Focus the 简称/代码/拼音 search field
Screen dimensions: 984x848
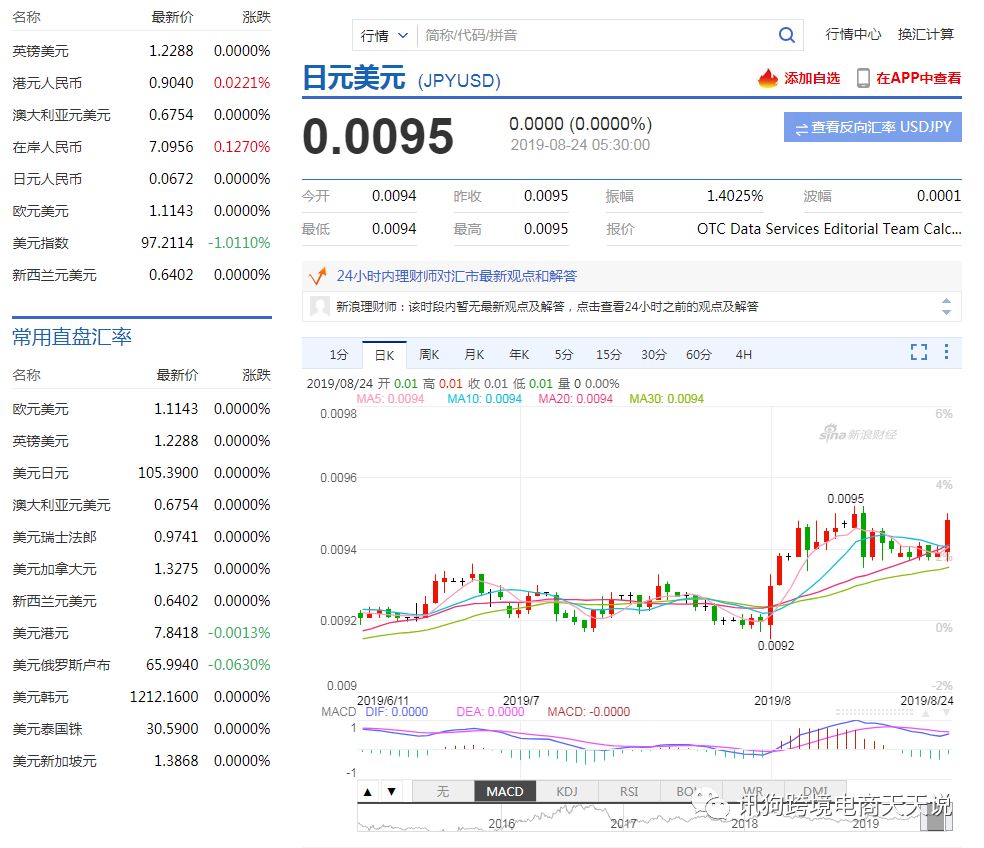pos(595,36)
